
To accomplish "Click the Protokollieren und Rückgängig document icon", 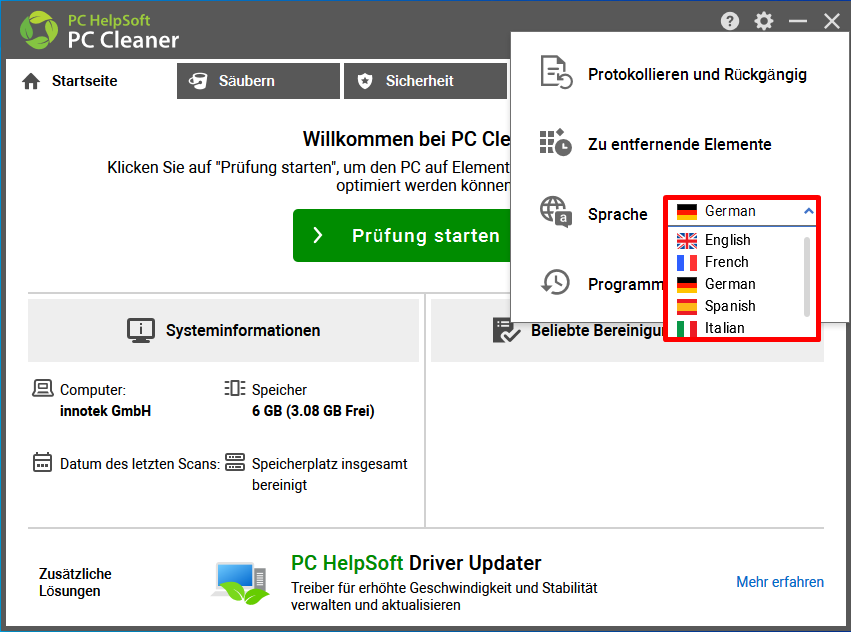I will pos(556,72).
